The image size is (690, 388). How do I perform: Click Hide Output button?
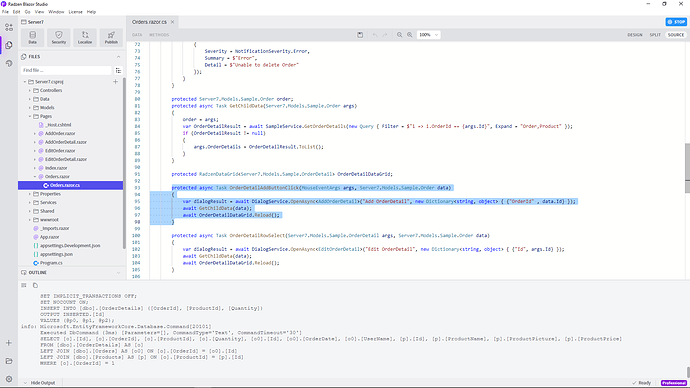click(x=40, y=383)
